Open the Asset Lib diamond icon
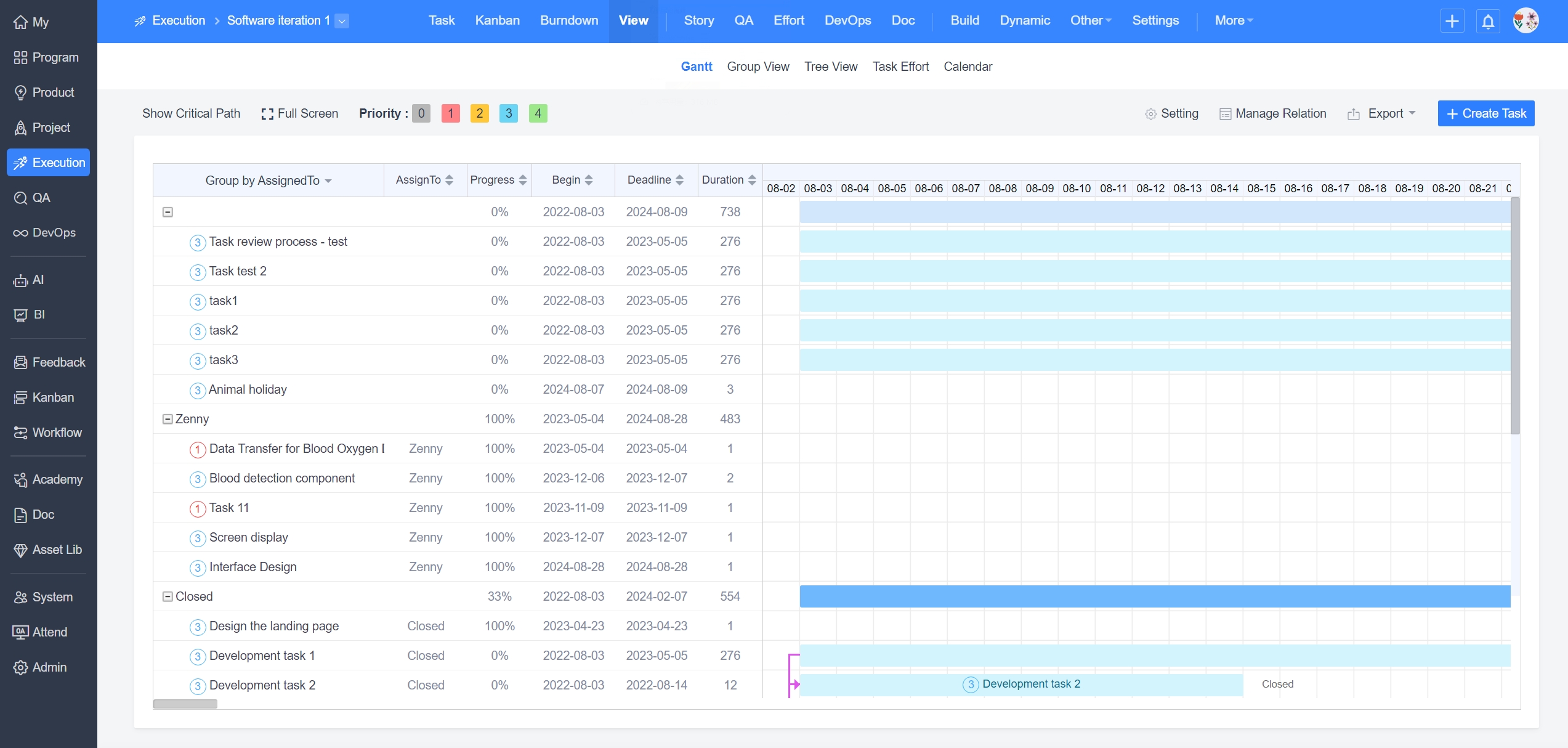1568x748 pixels. [x=20, y=550]
